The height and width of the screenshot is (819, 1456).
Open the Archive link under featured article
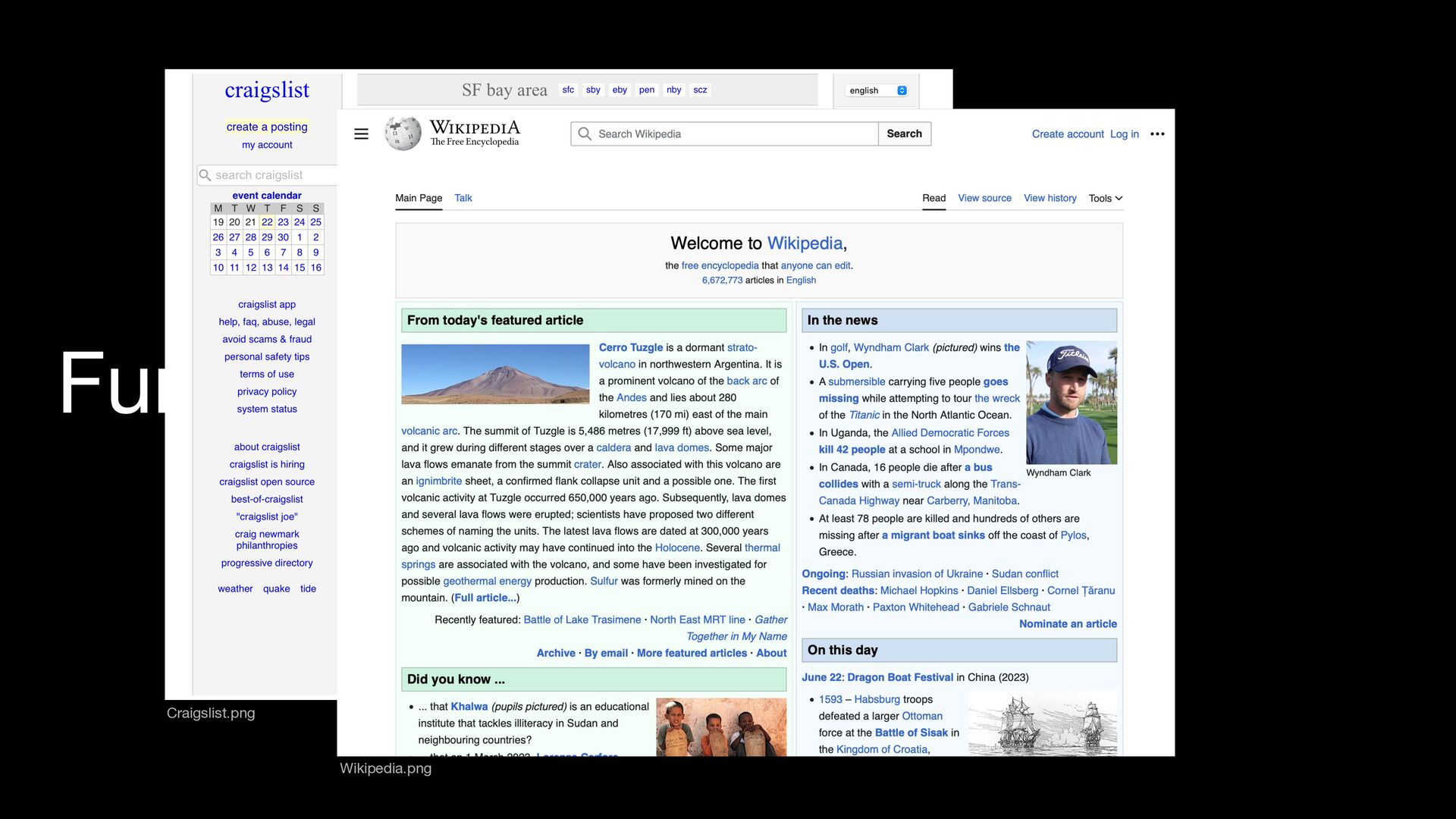[556, 653]
